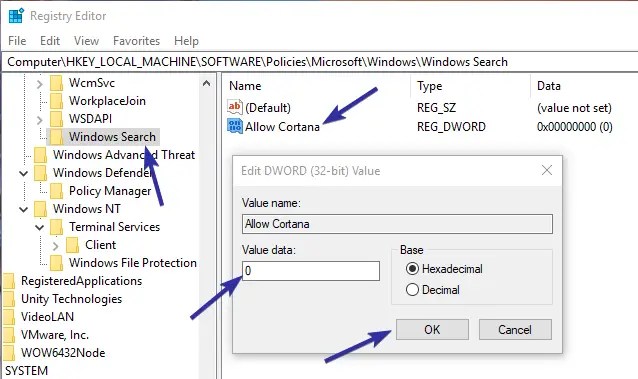638x379 pixels.
Task: Sort values by Data column header
Action: [549, 86]
